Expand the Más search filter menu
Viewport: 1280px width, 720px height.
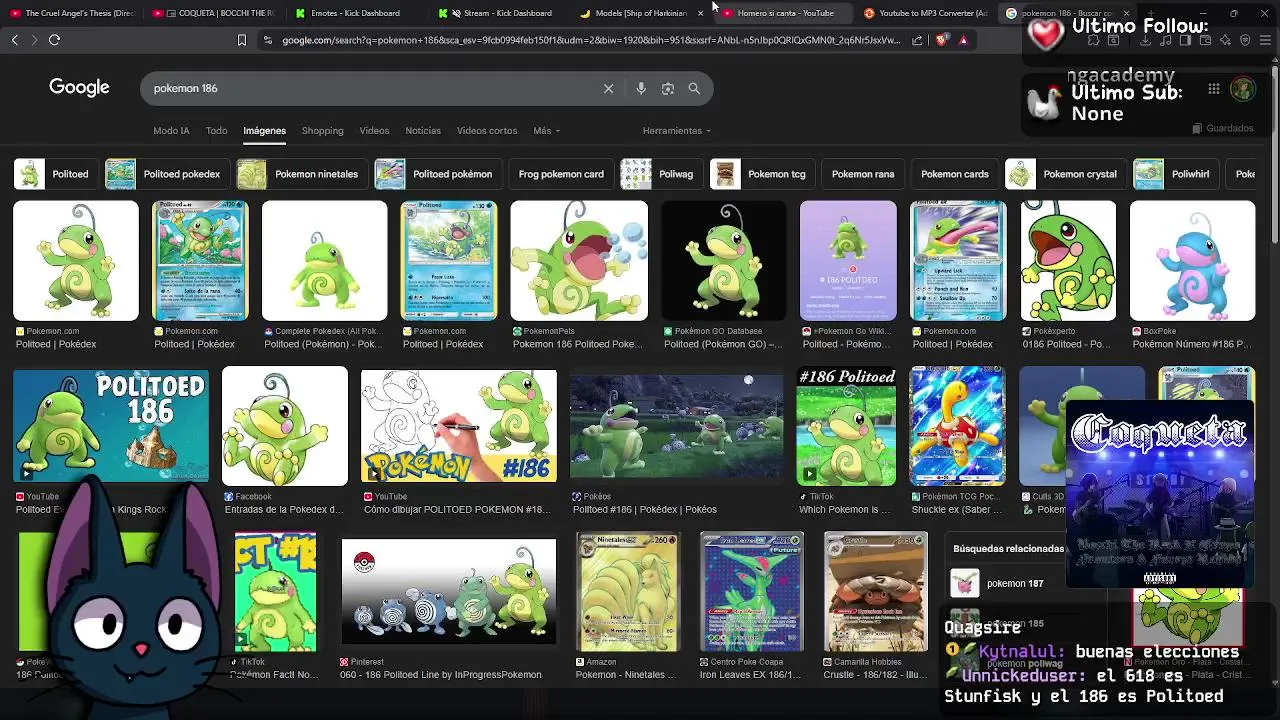pyautogui.click(x=546, y=130)
